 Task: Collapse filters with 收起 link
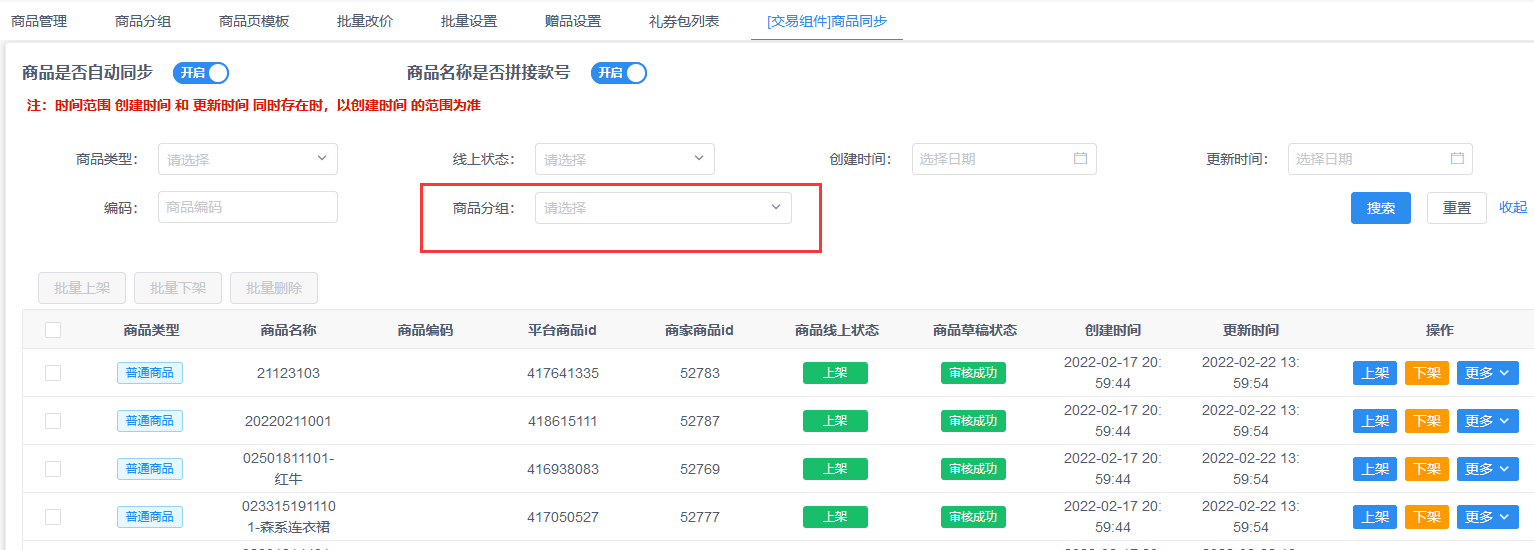pos(1513,207)
